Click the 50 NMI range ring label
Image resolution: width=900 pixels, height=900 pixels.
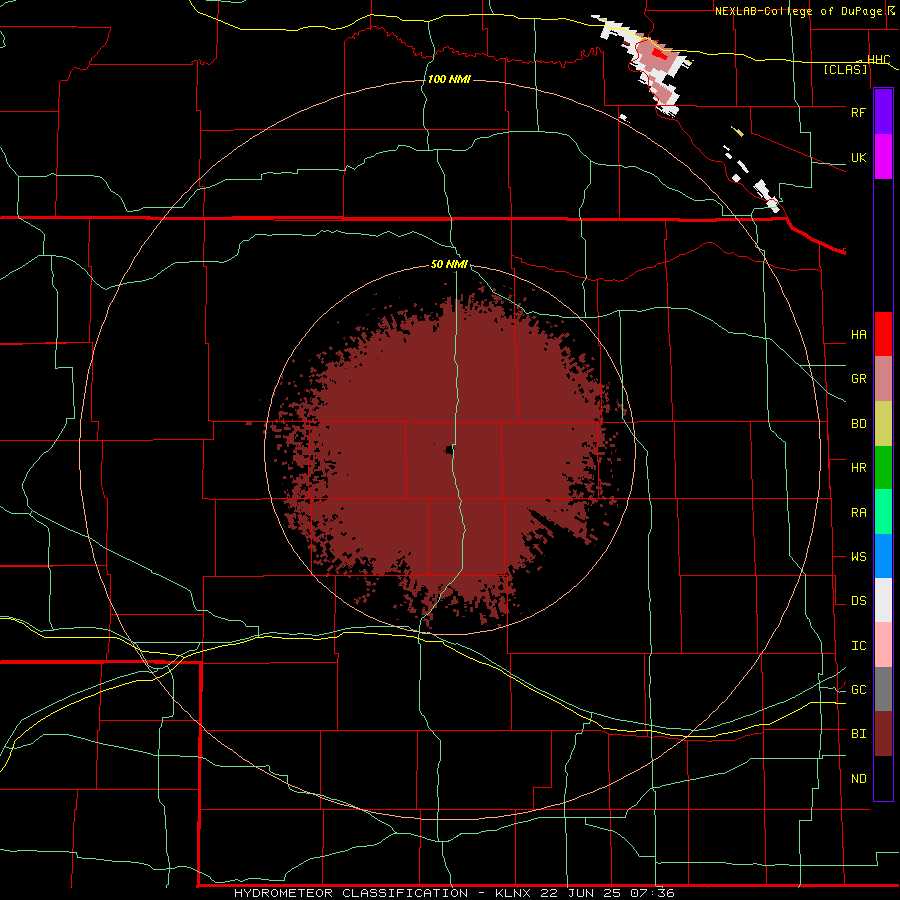449,265
